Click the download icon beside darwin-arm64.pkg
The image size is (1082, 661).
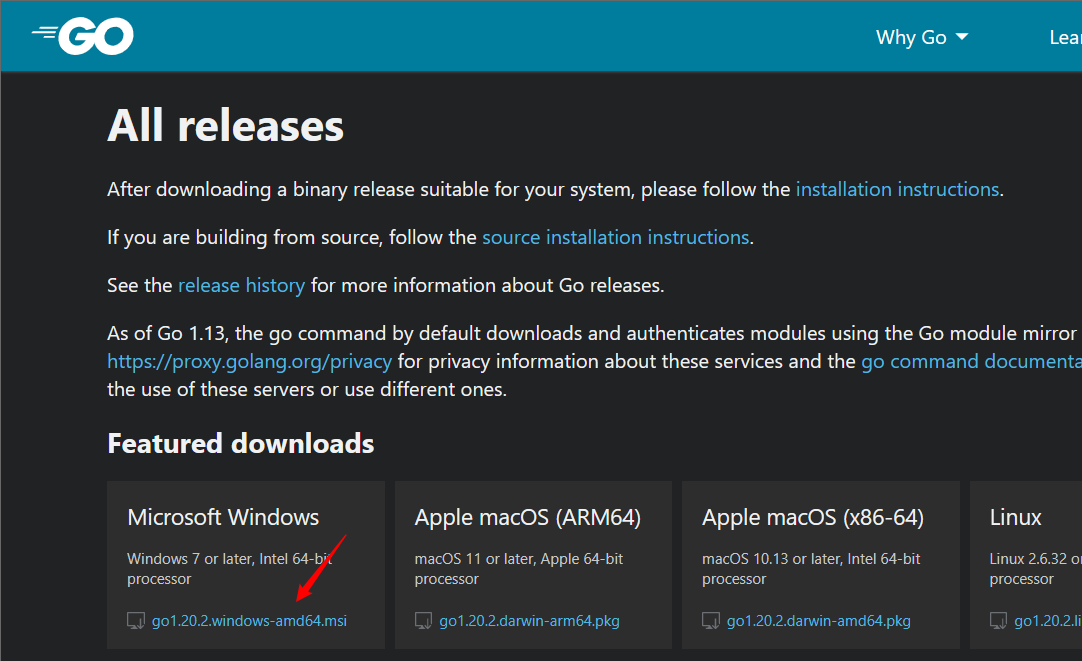click(x=423, y=621)
